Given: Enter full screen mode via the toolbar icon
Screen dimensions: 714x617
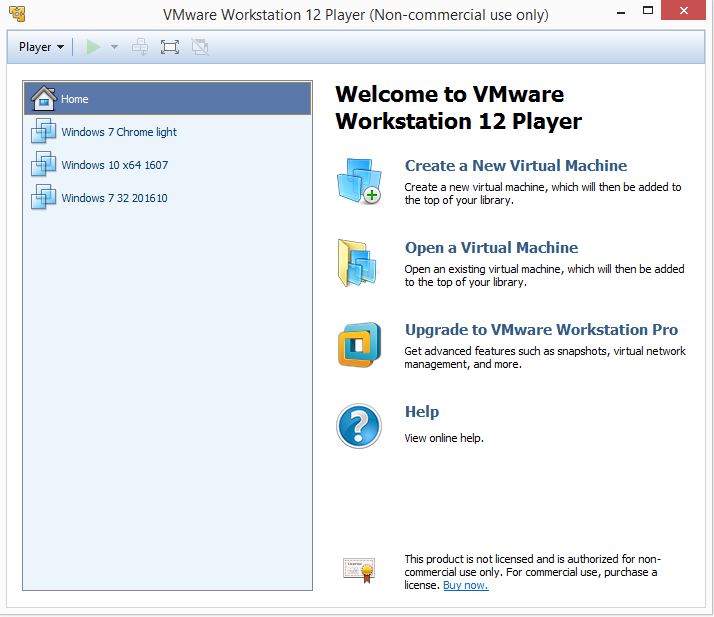Looking at the screenshot, I should 170,47.
